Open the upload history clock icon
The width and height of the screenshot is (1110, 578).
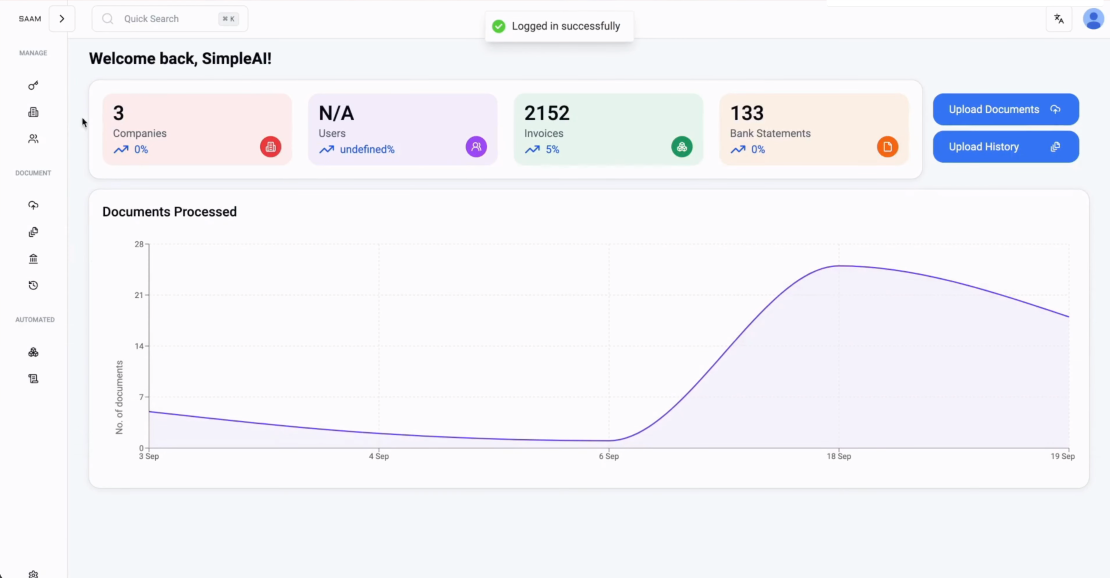pyautogui.click(x=33, y=285)
